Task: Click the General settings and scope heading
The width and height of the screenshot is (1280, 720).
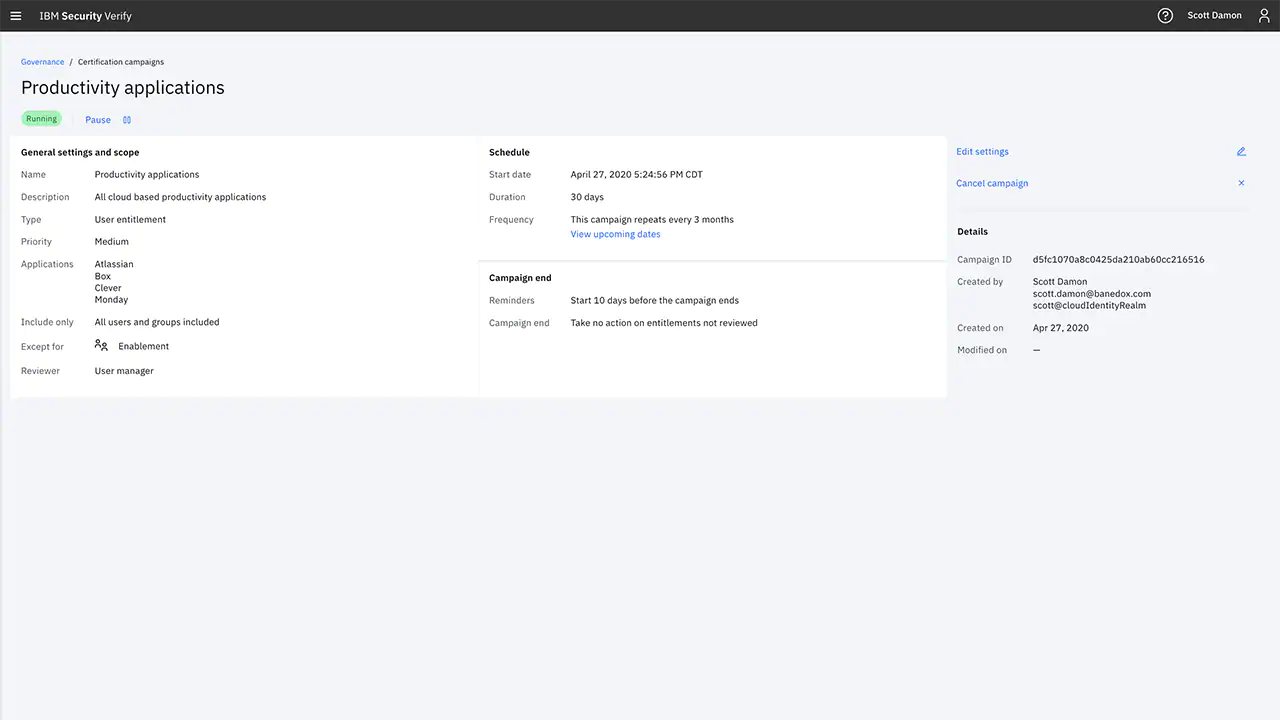Action: click(x=80, y=153)
